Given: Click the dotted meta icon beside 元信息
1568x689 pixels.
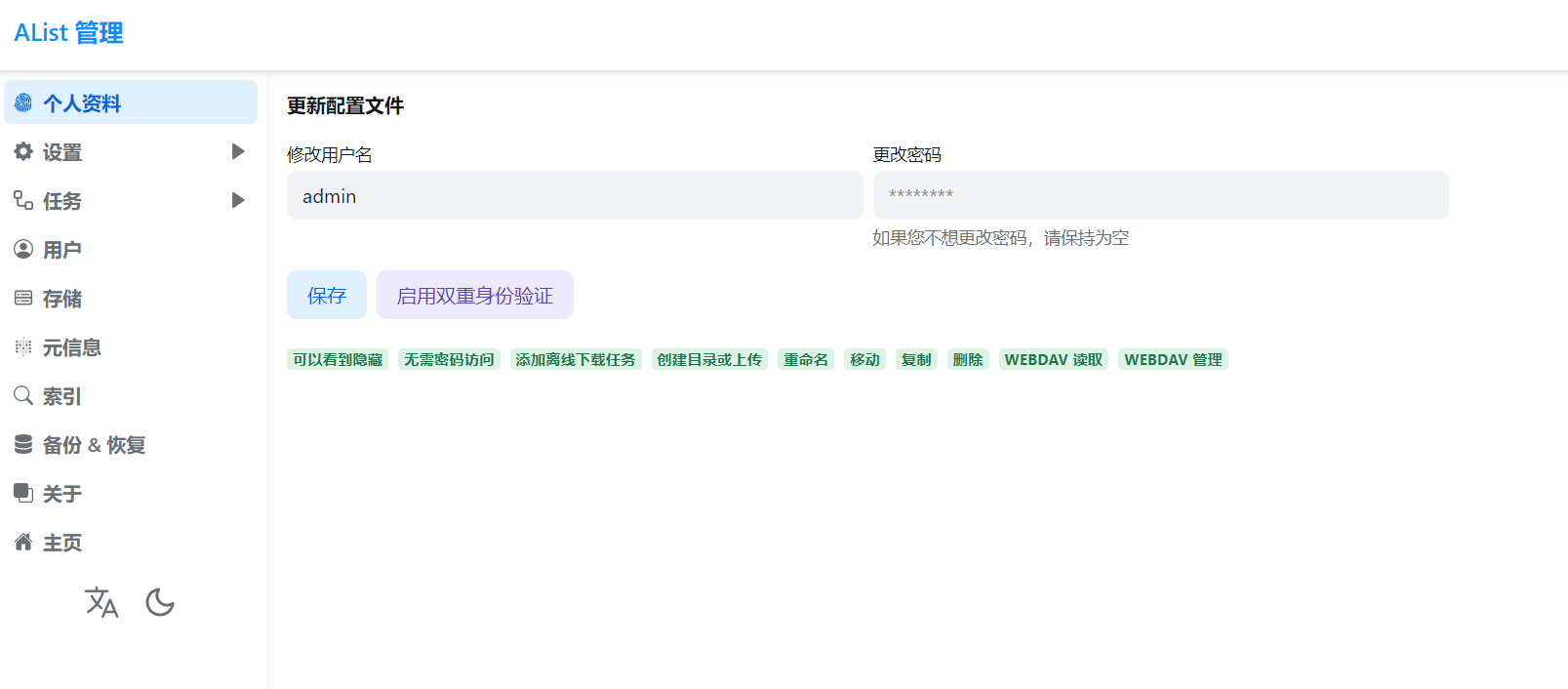Looking at the screenshot, I should [23, 346].
